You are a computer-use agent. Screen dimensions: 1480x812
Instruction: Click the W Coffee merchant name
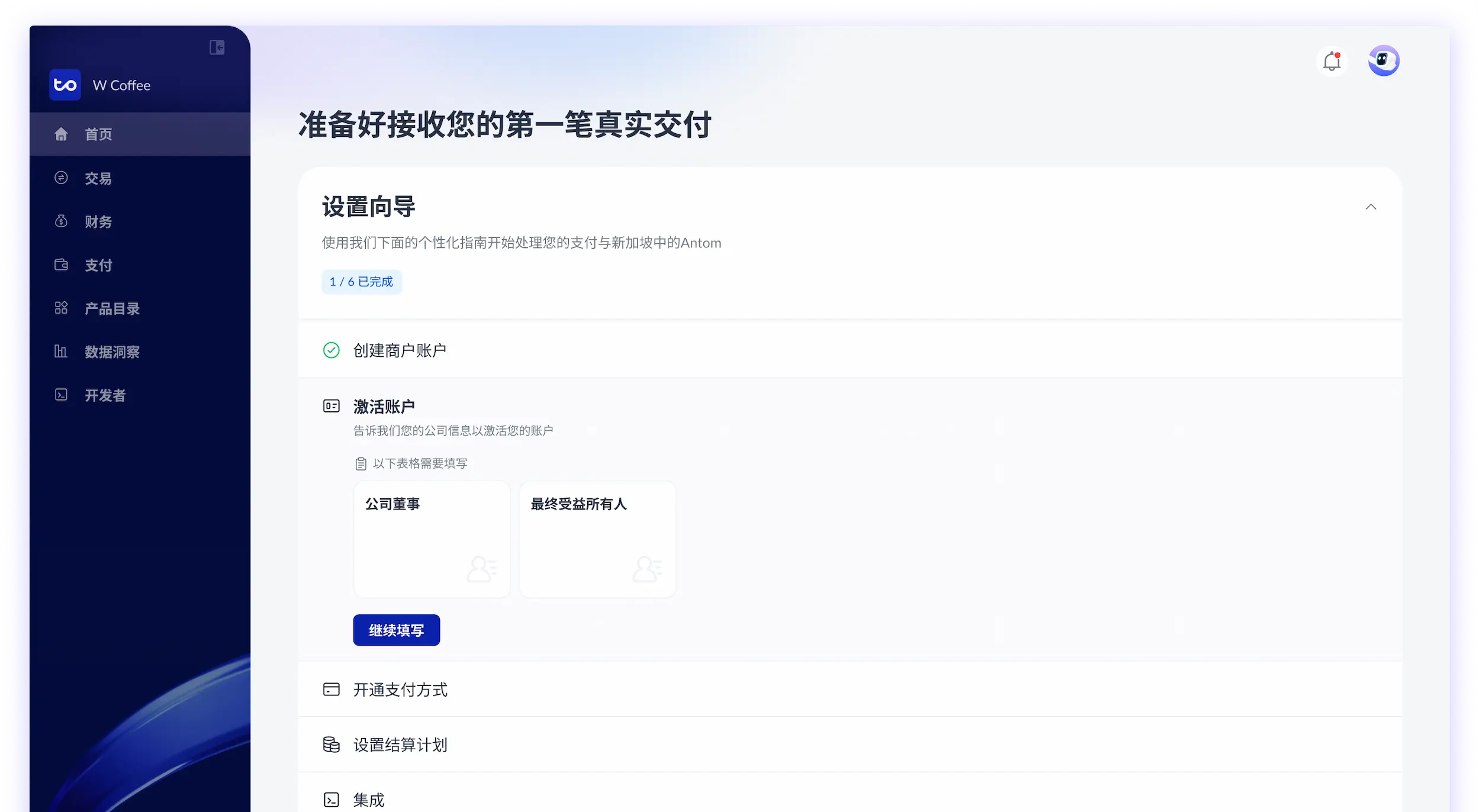pyautogui.click(x=122, y=85)
